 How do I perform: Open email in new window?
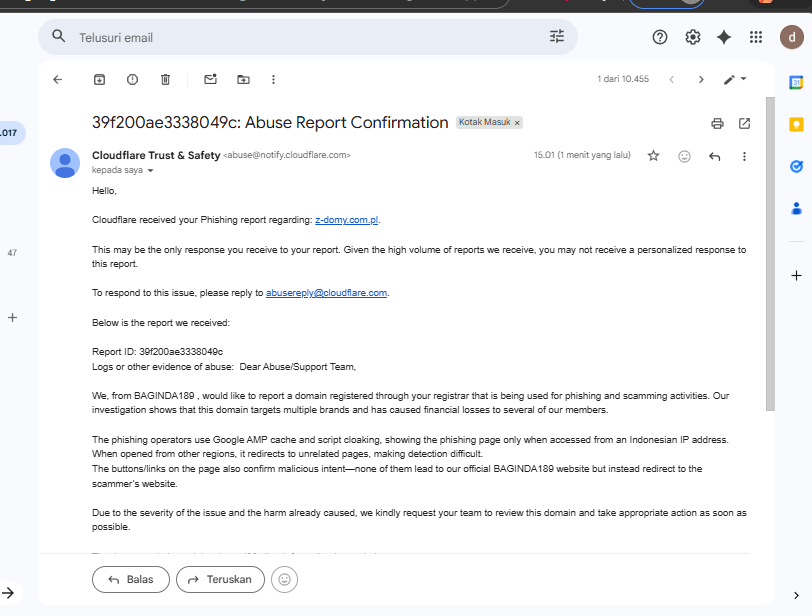point(744,123)
